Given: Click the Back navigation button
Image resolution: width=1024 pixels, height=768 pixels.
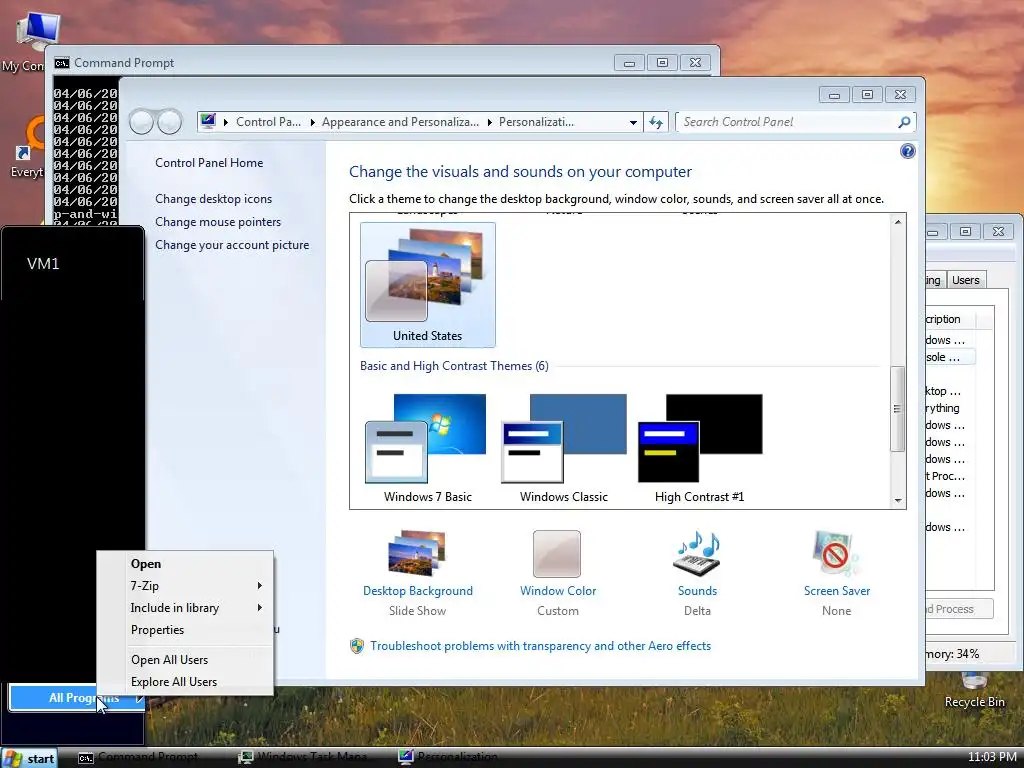Looking at the screenshot, I should click(x=141, y=122).
